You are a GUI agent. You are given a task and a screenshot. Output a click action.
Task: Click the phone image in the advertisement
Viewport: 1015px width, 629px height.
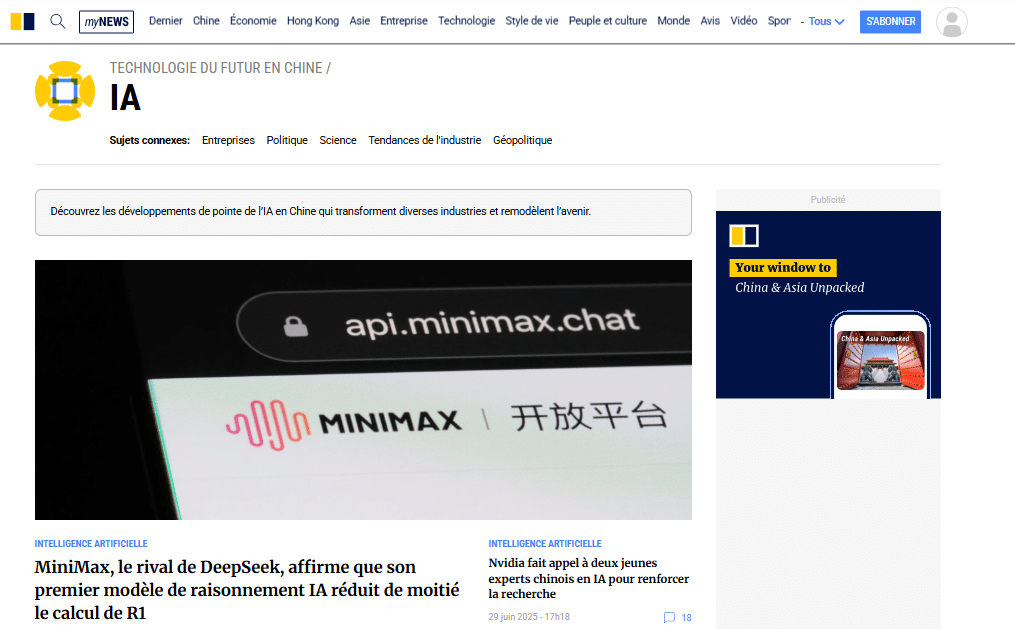click(x=880, y=355)
